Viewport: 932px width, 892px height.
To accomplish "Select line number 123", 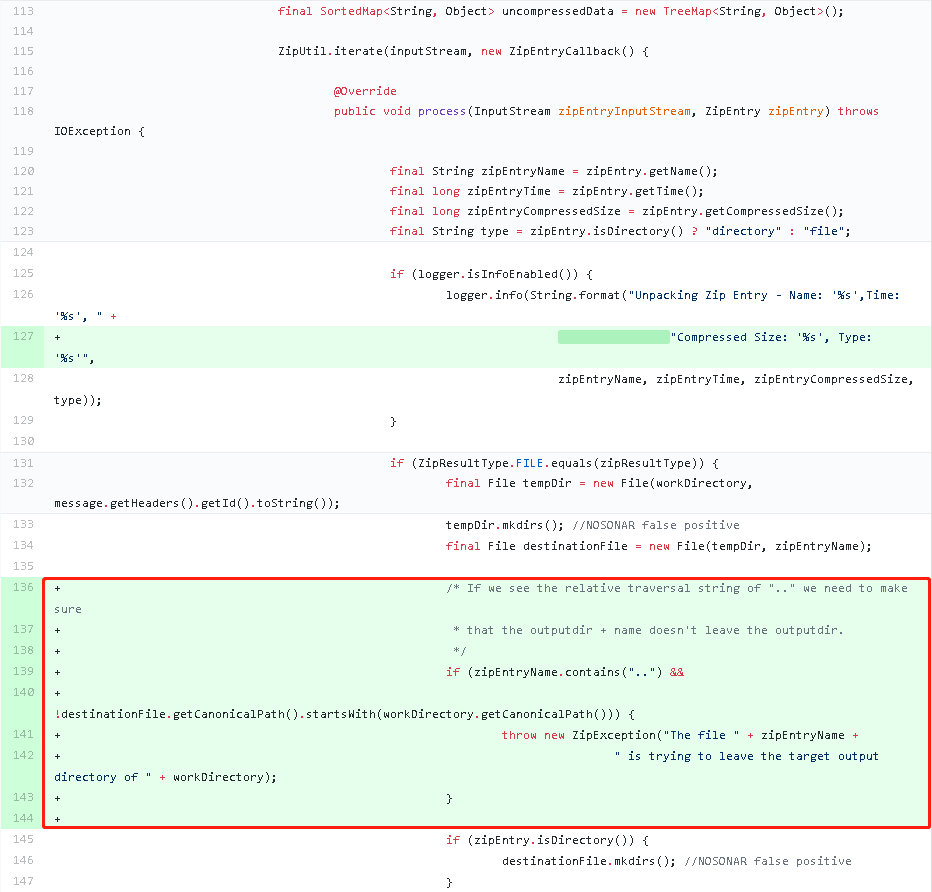I will tap(23, 231).
